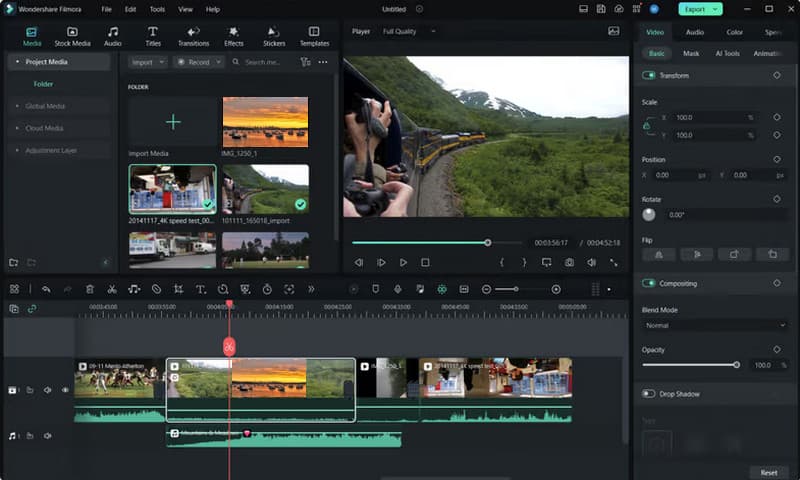This screenshot has height=480, width=800.
Task: Open the Blend Mode dropdown
Action: tap(714, 326)
